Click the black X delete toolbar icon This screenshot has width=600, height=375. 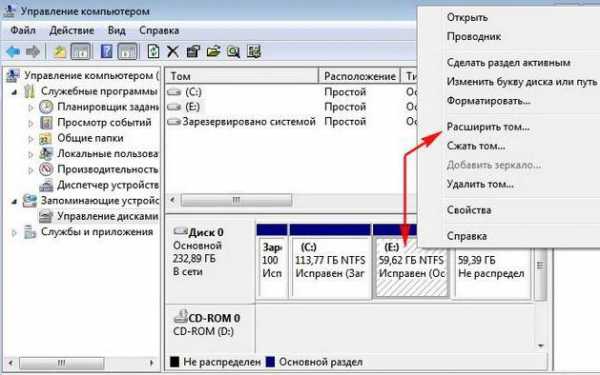pos(173,51)
